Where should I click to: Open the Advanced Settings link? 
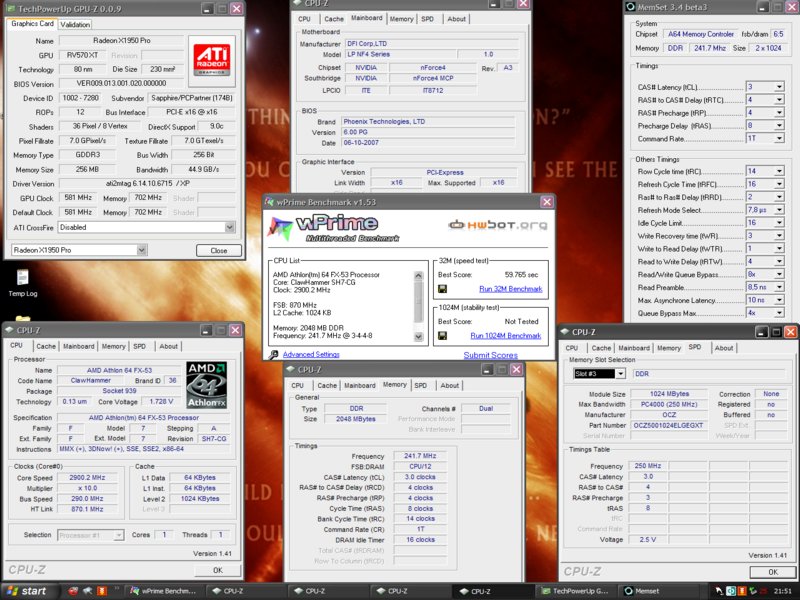311,355
